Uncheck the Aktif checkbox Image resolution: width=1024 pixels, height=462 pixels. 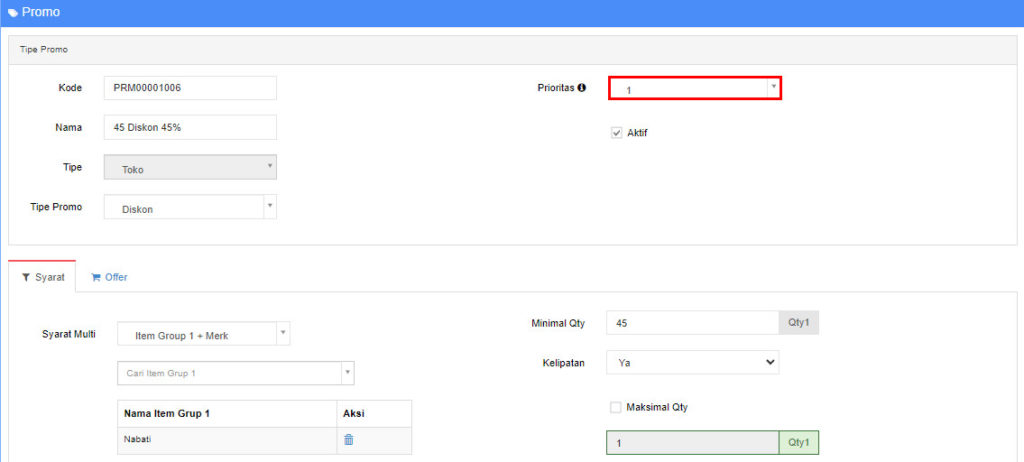click(x=616, y=133)
